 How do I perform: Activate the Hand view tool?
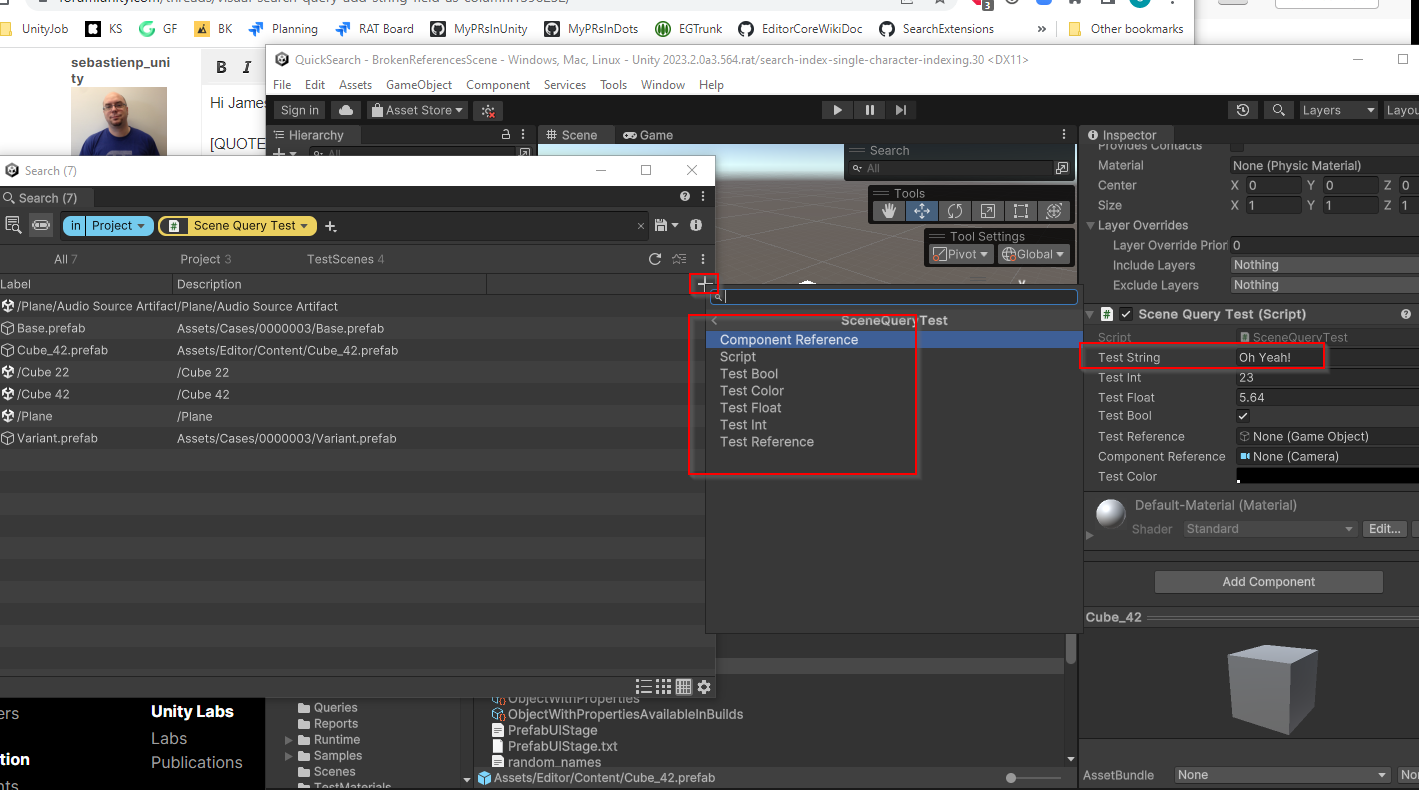tap(888, 210)
